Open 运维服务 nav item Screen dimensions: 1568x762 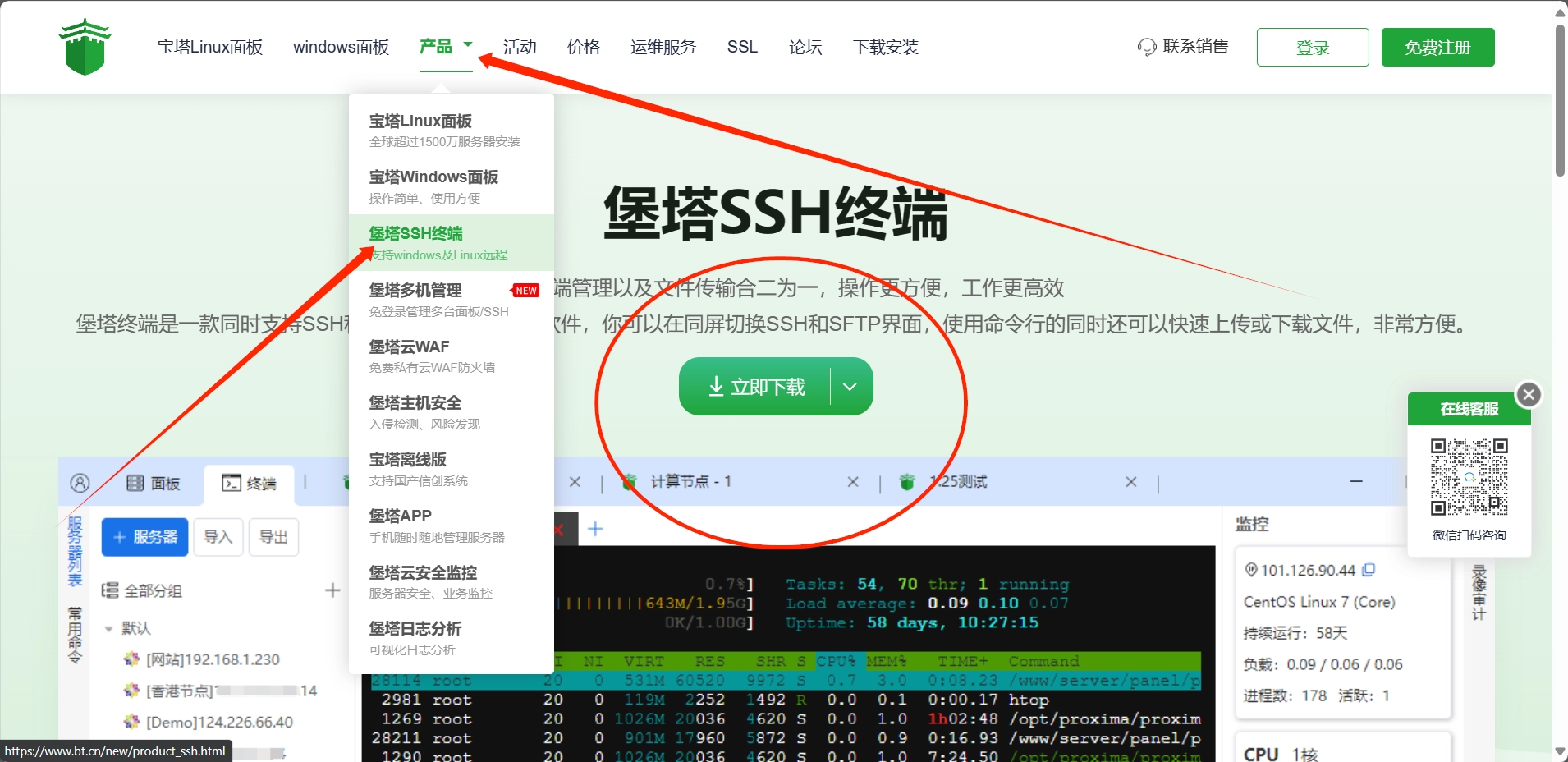click(663, 47)
